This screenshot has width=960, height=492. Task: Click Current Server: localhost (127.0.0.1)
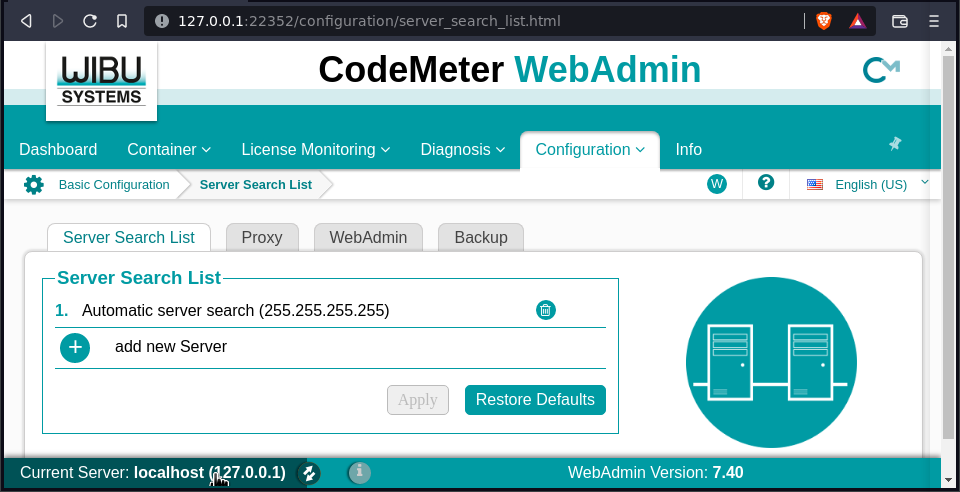[153, 473]
